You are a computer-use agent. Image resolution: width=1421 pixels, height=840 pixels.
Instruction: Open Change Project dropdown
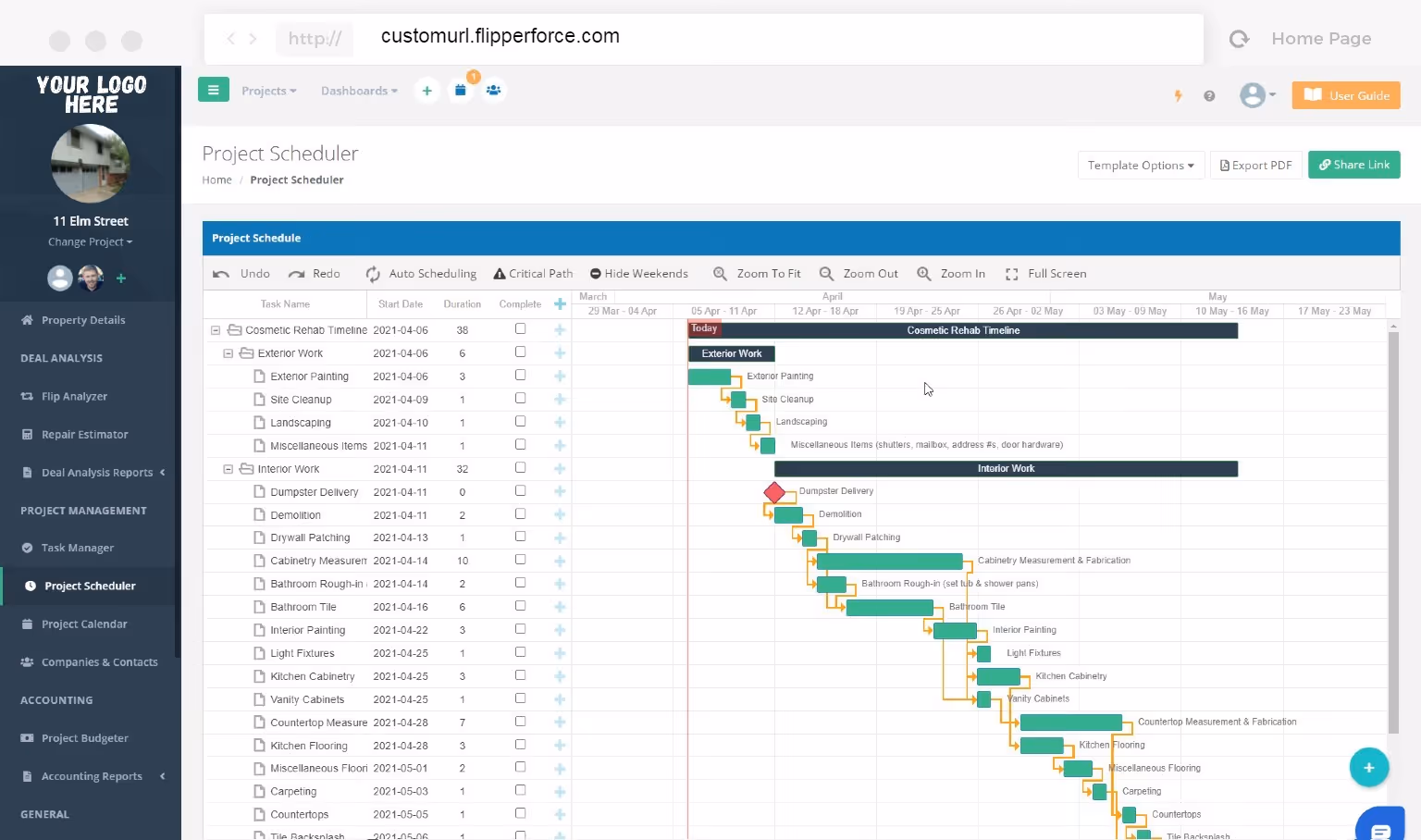click(91, 242)
